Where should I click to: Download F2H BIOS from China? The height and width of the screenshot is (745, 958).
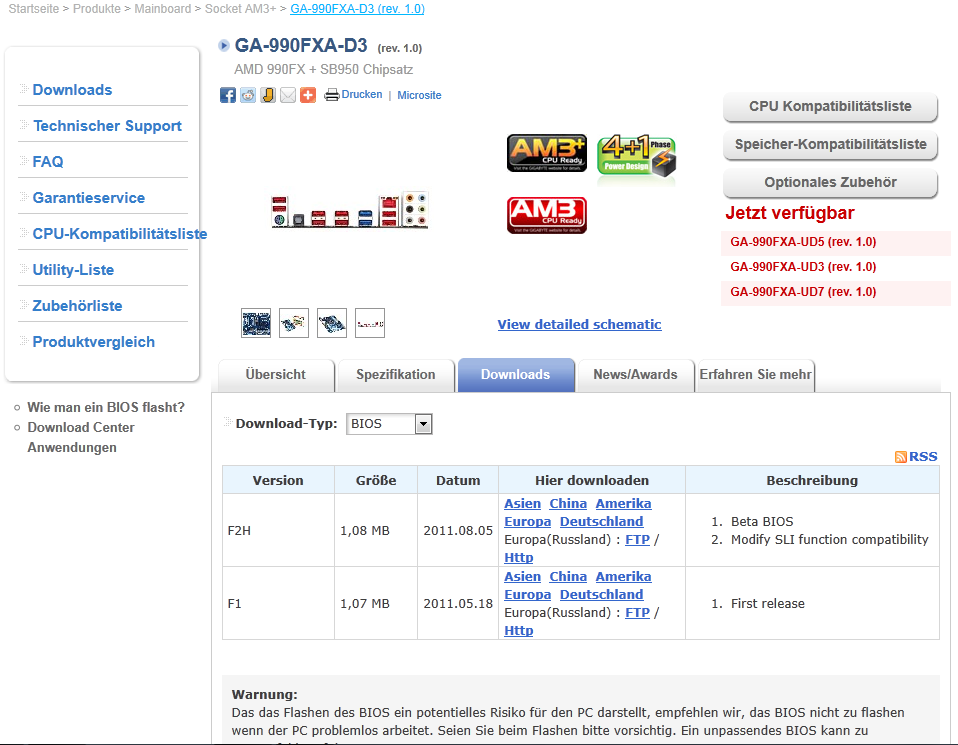click(568, 504)
